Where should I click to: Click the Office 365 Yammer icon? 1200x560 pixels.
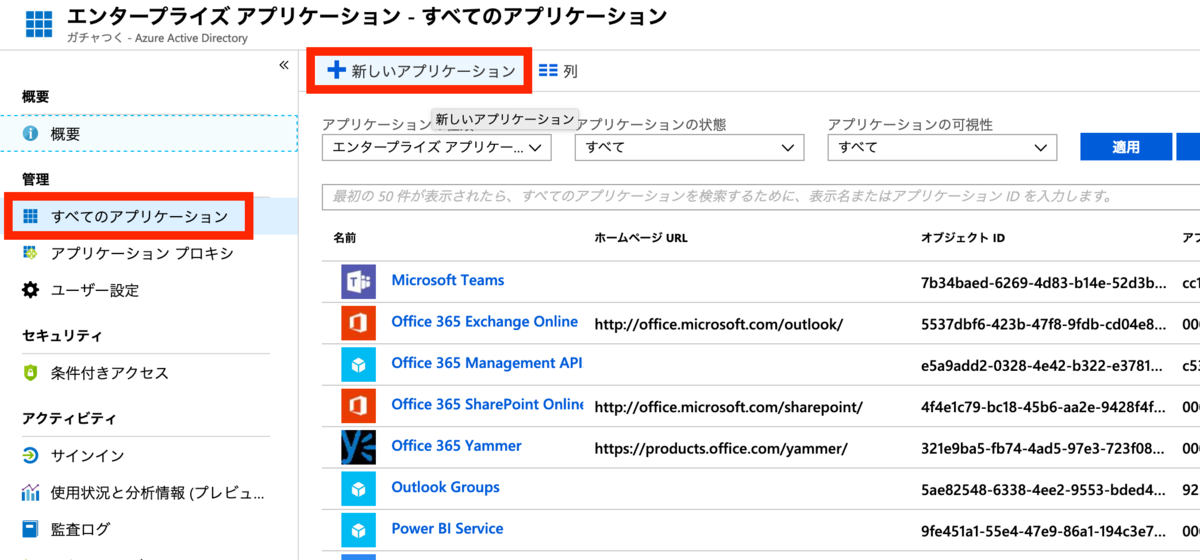pyautogui.click(x=357, y=448)
